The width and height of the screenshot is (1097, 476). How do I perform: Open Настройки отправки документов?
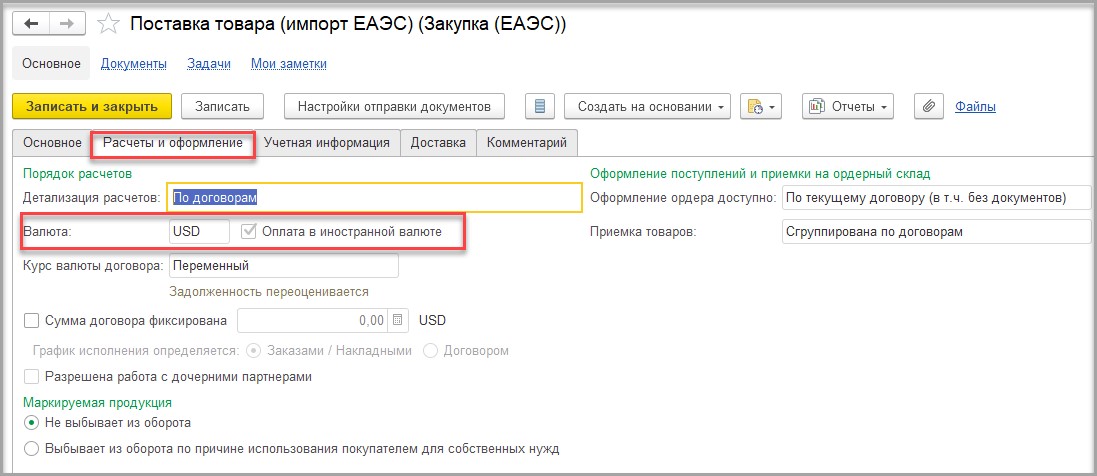pos(395,106)
